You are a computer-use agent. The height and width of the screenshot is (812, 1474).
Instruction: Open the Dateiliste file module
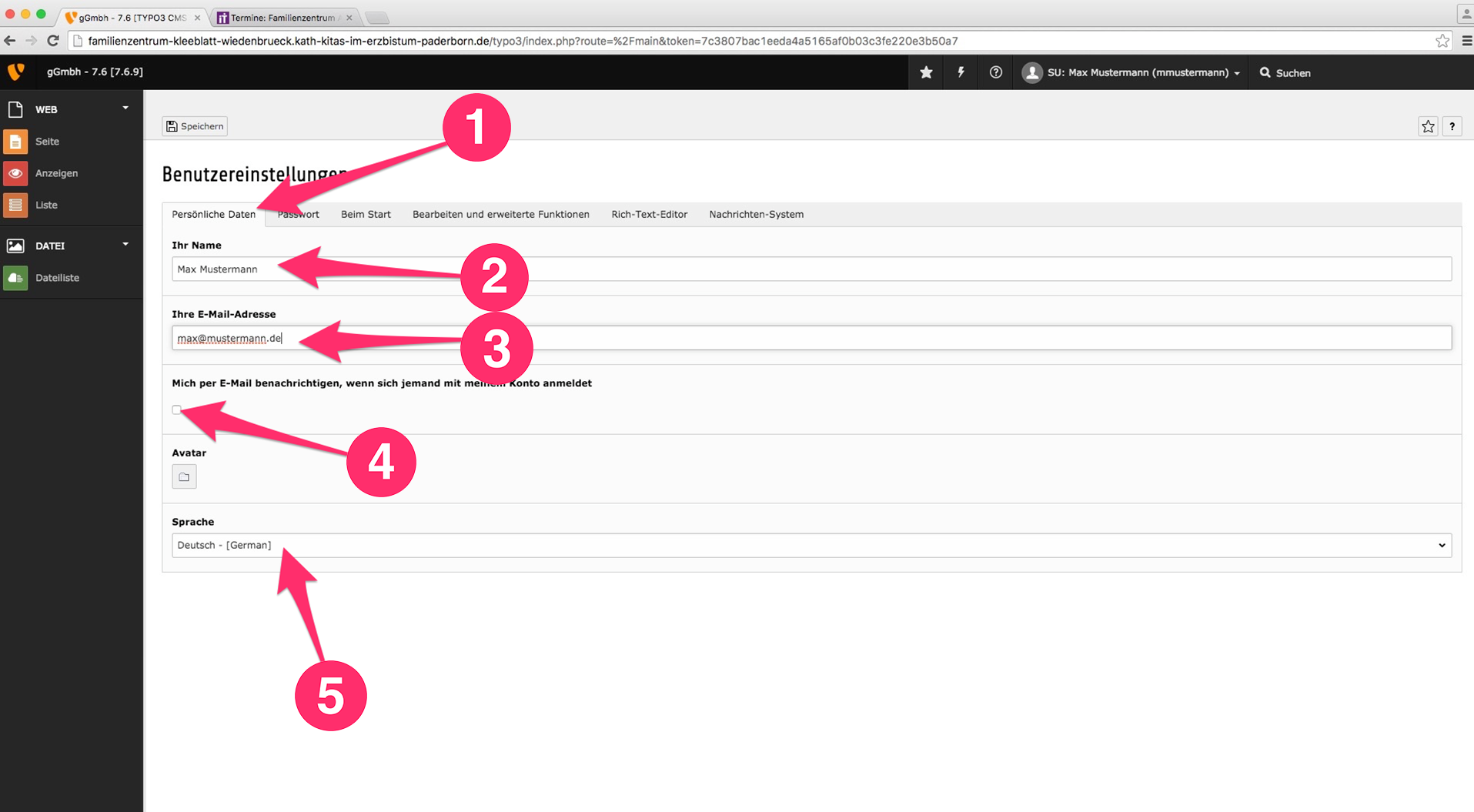coord(57,278)
